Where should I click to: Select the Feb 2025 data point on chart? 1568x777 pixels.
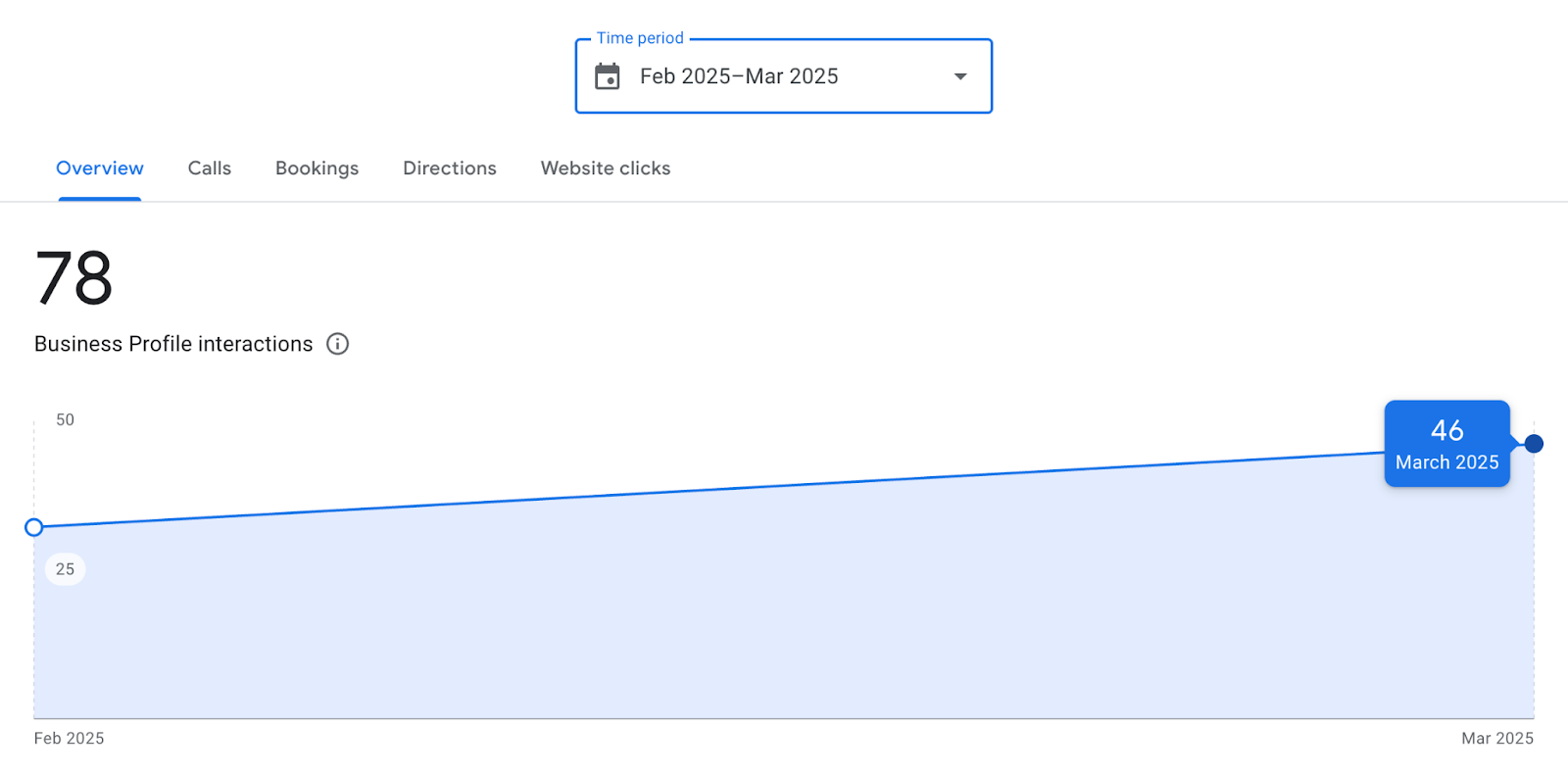[x=34, y=527]
